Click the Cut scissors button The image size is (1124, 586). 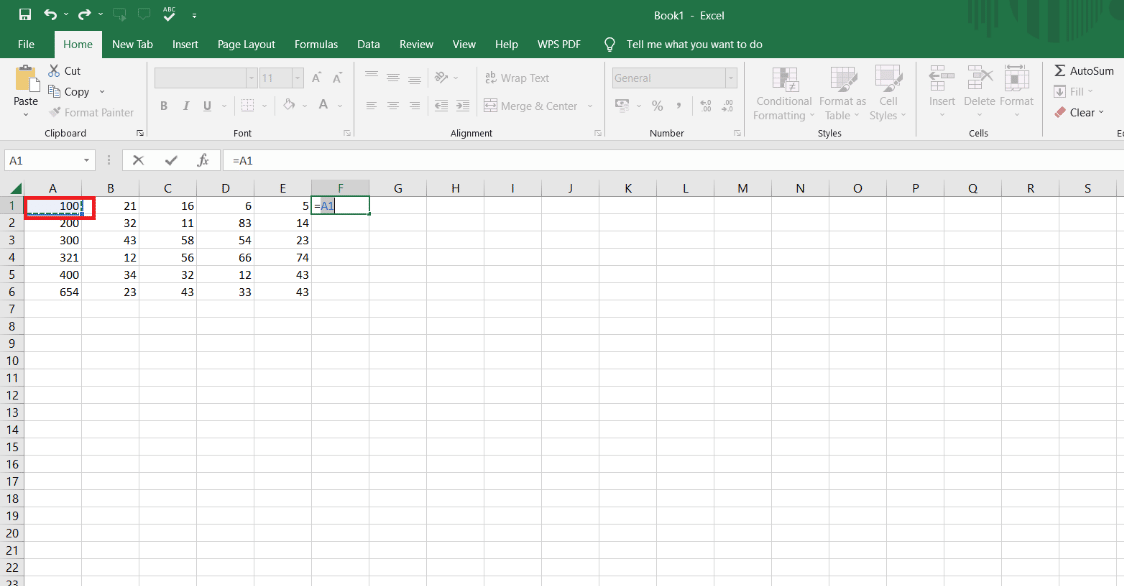coord(65,71)
